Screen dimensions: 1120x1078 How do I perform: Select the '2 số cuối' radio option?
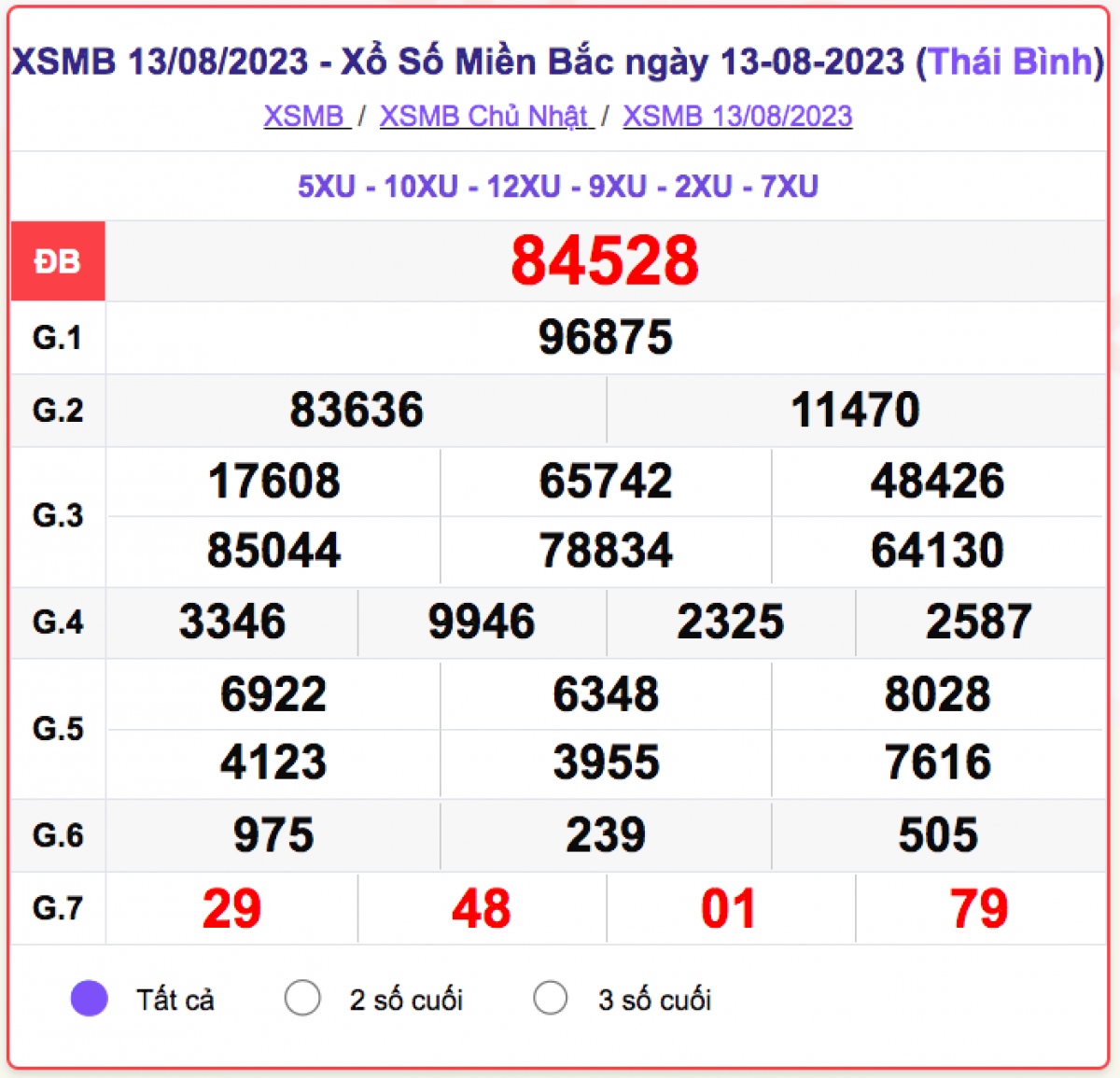click(x=302, y=998)
